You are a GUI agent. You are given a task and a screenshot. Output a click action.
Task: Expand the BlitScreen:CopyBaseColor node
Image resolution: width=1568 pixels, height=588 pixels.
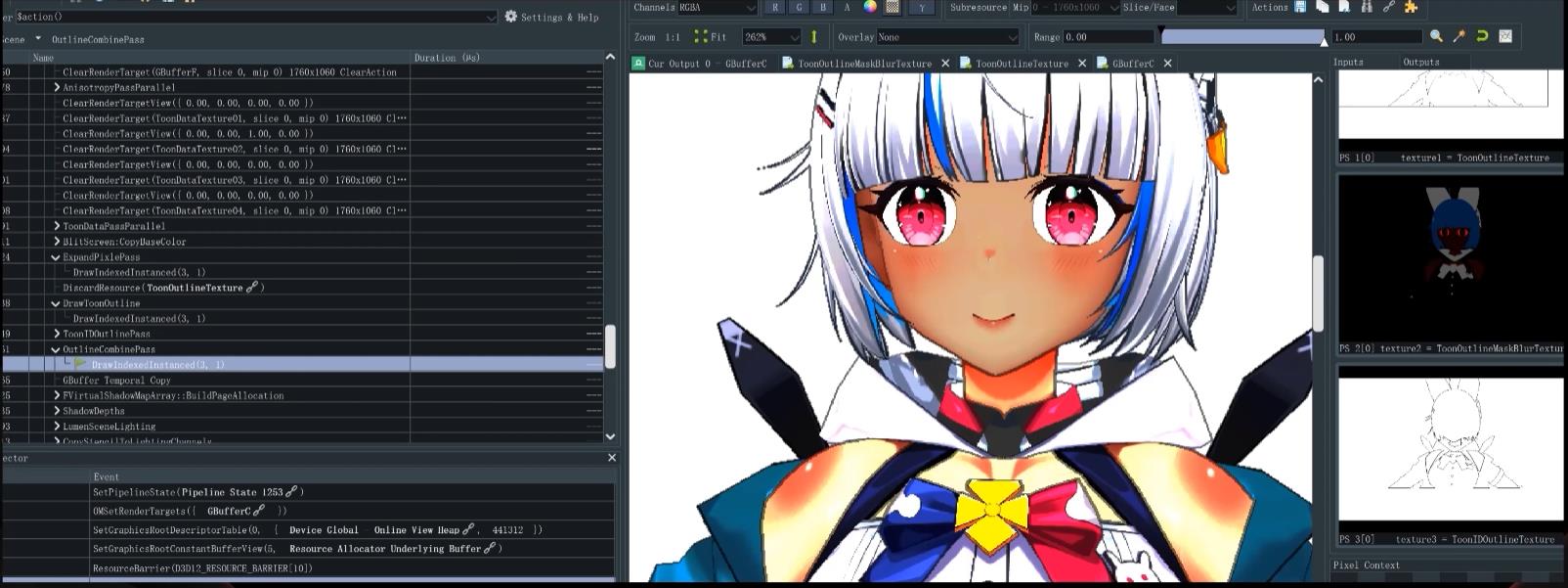(x=57, y=242)
